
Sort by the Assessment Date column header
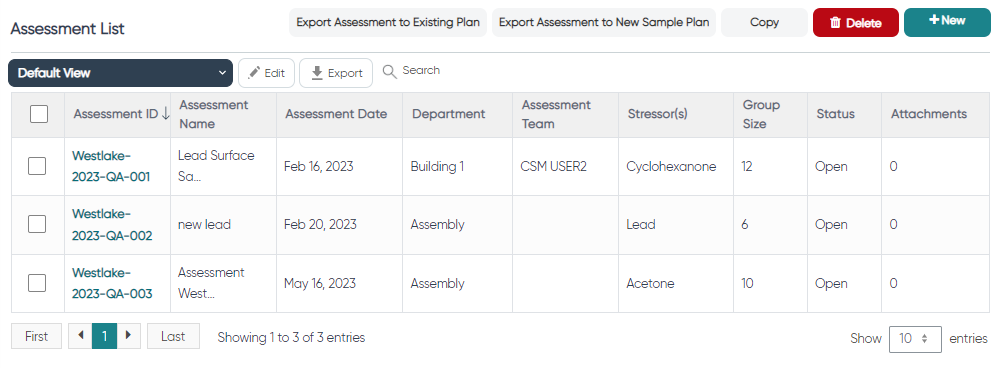336,114
